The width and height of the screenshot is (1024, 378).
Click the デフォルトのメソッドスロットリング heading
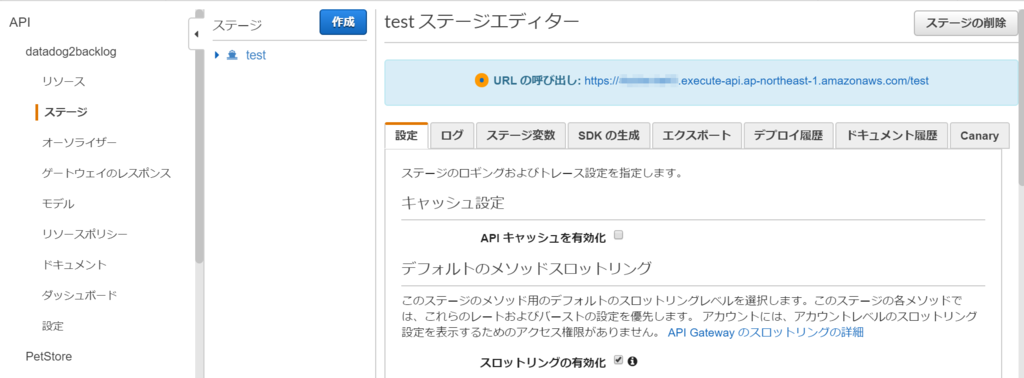(526, 268)
